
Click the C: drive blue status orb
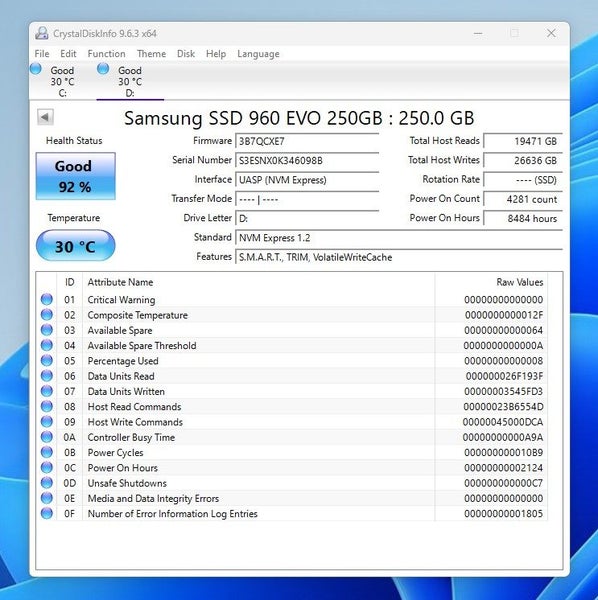point(36,69)
